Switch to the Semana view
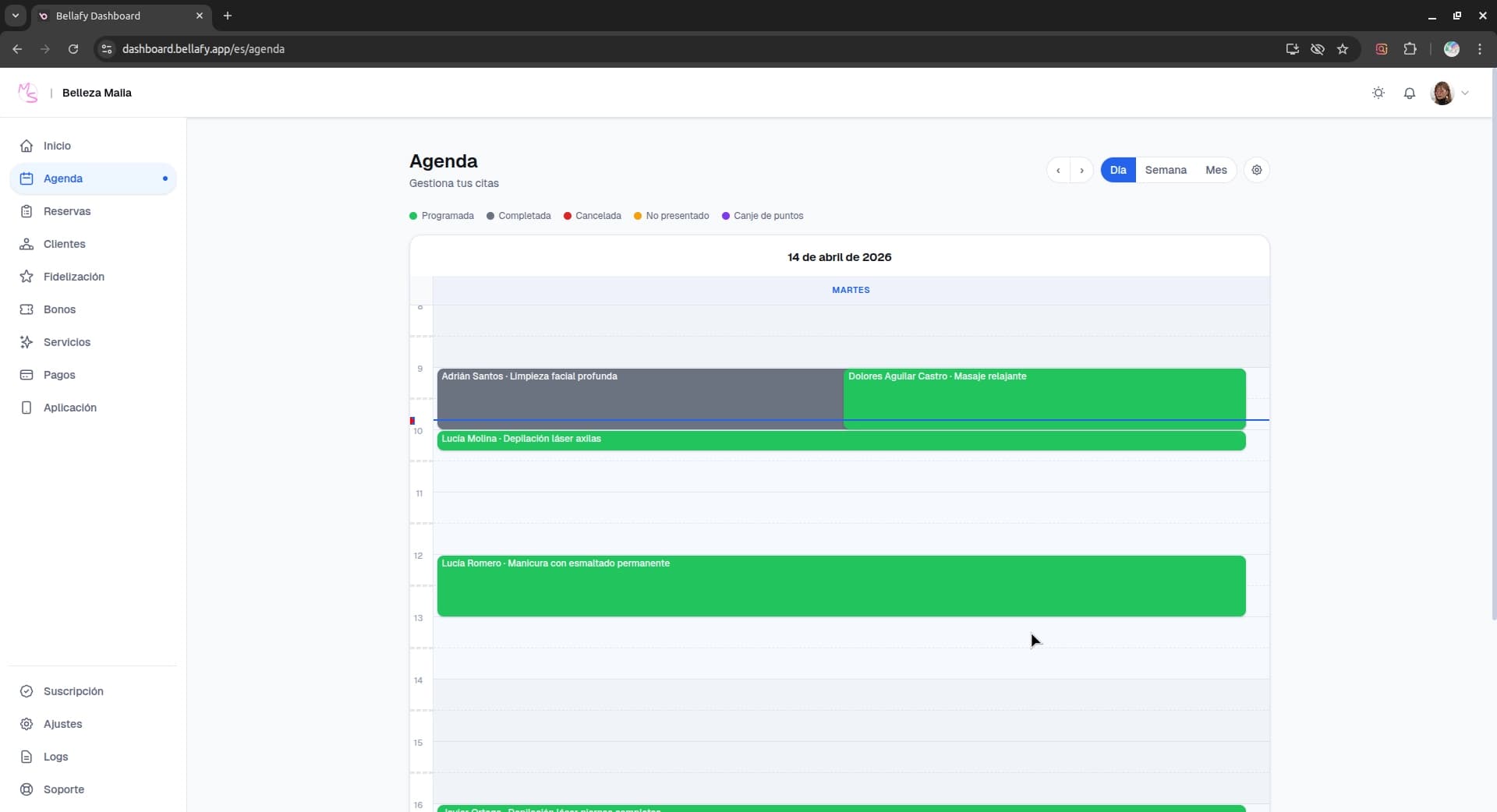The width and height of the screenshot is (1497, 812). (1166, 170)
